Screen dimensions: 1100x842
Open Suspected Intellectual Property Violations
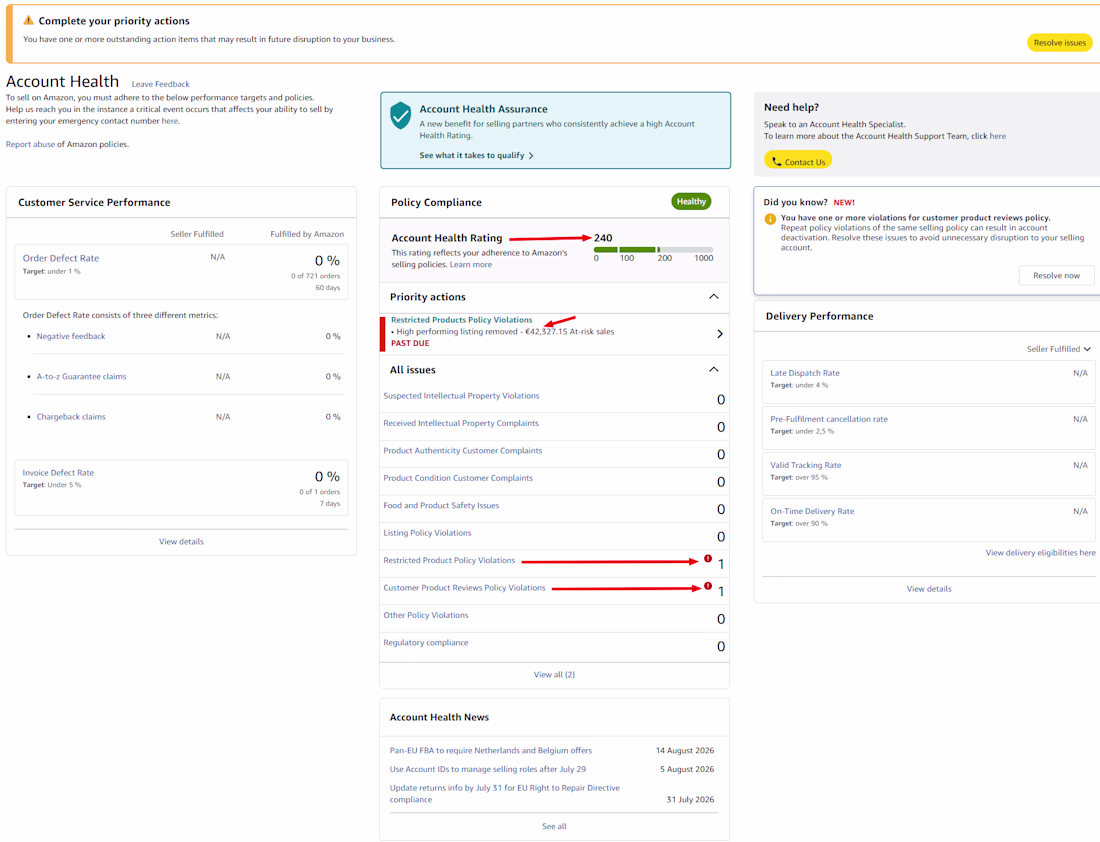tap(461, 396)
